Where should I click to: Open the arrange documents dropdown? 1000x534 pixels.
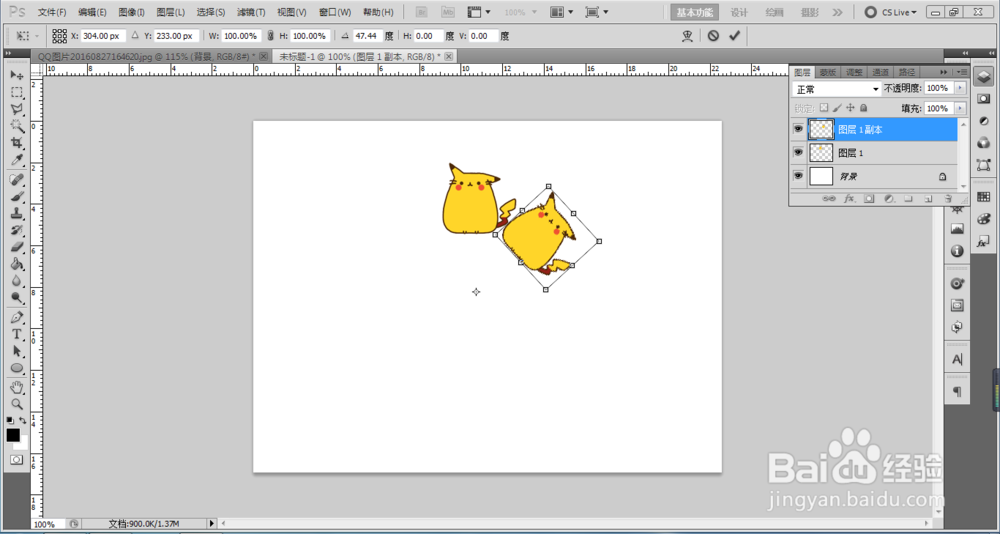[x=561, y=12]
